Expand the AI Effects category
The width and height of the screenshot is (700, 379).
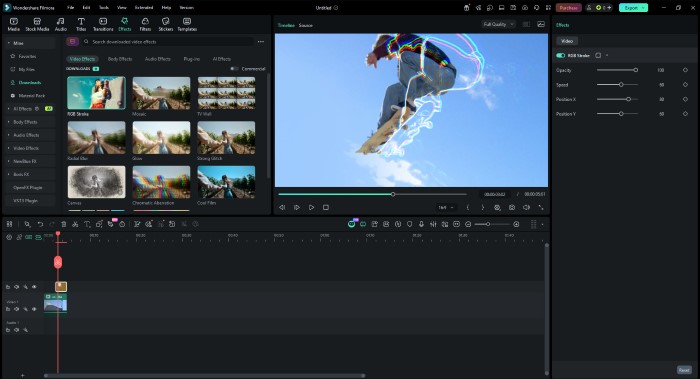8,108
